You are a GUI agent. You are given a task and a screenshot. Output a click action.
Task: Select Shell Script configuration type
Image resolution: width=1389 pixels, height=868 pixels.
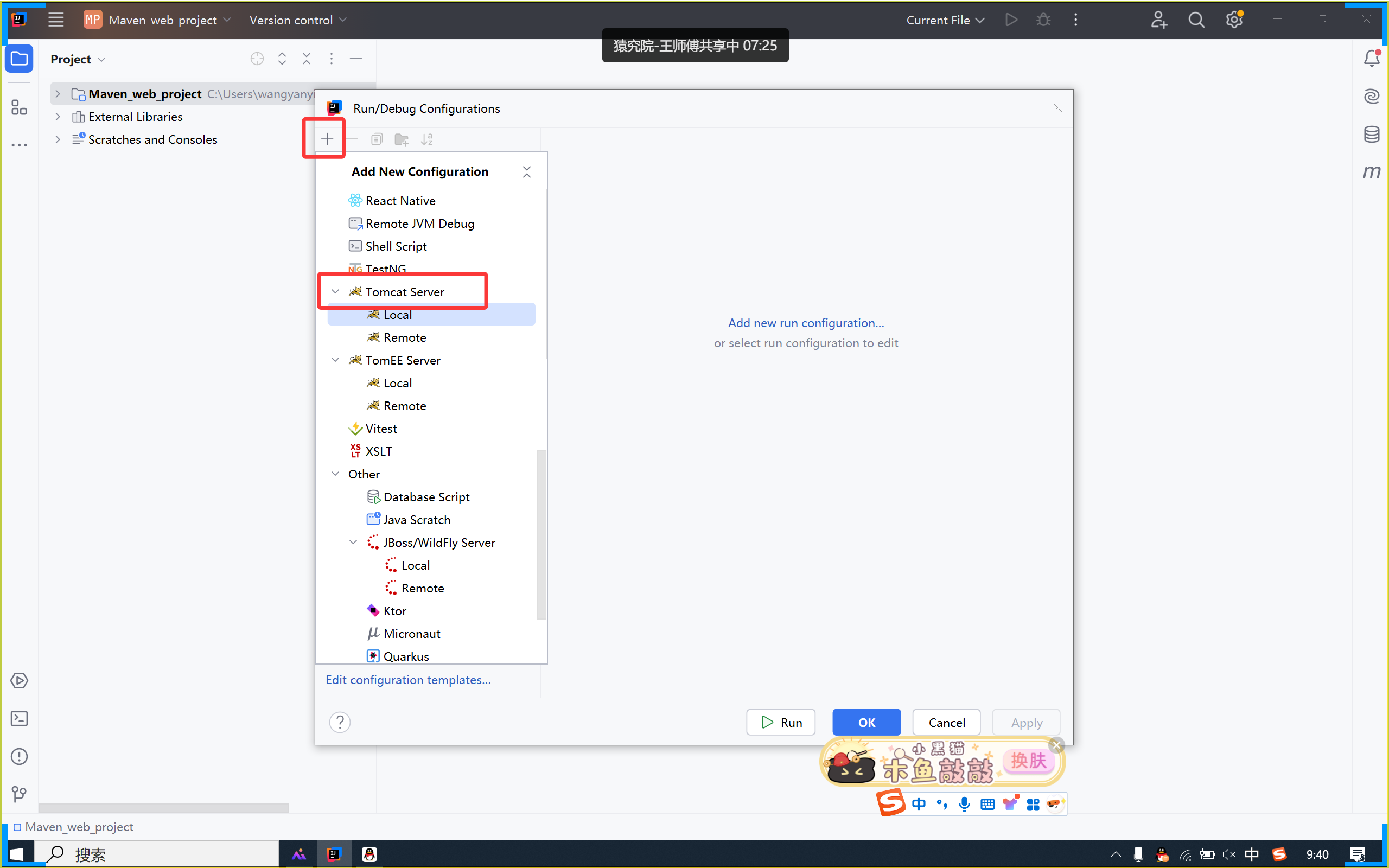point(431,246)
